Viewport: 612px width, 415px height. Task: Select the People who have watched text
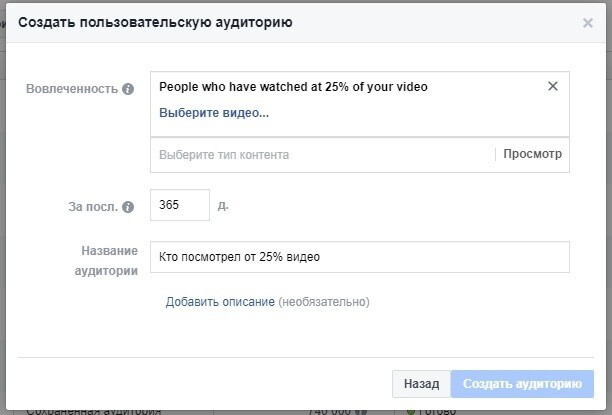click(293, 87)
